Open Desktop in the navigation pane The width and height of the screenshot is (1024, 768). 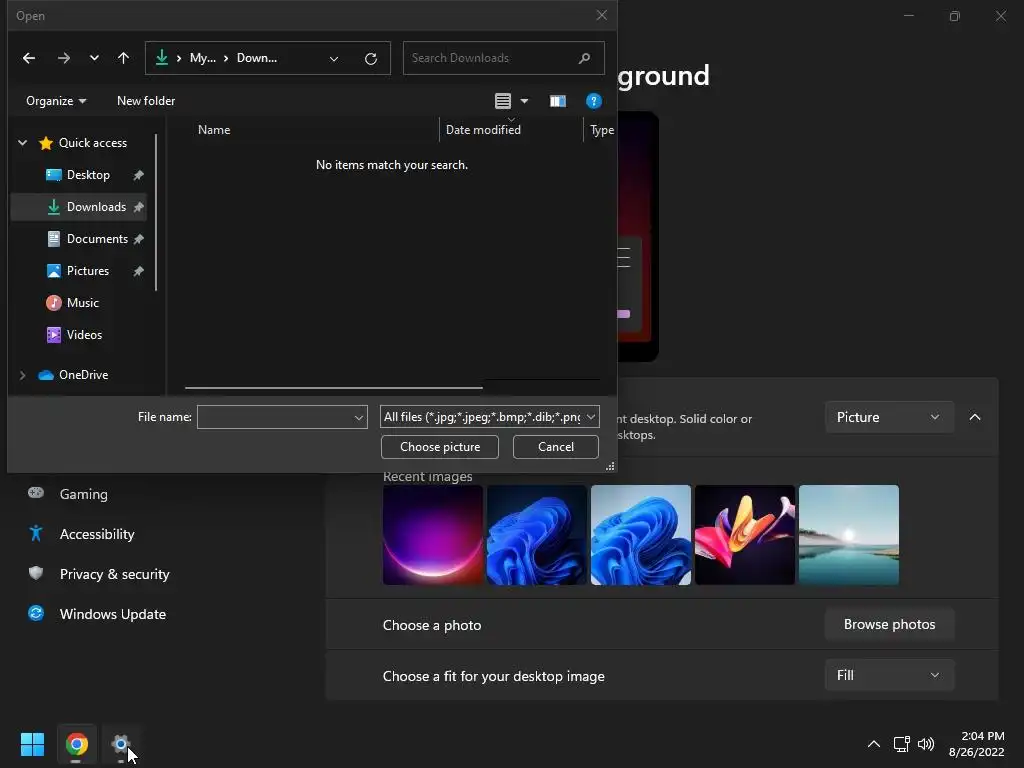(88, 175)
